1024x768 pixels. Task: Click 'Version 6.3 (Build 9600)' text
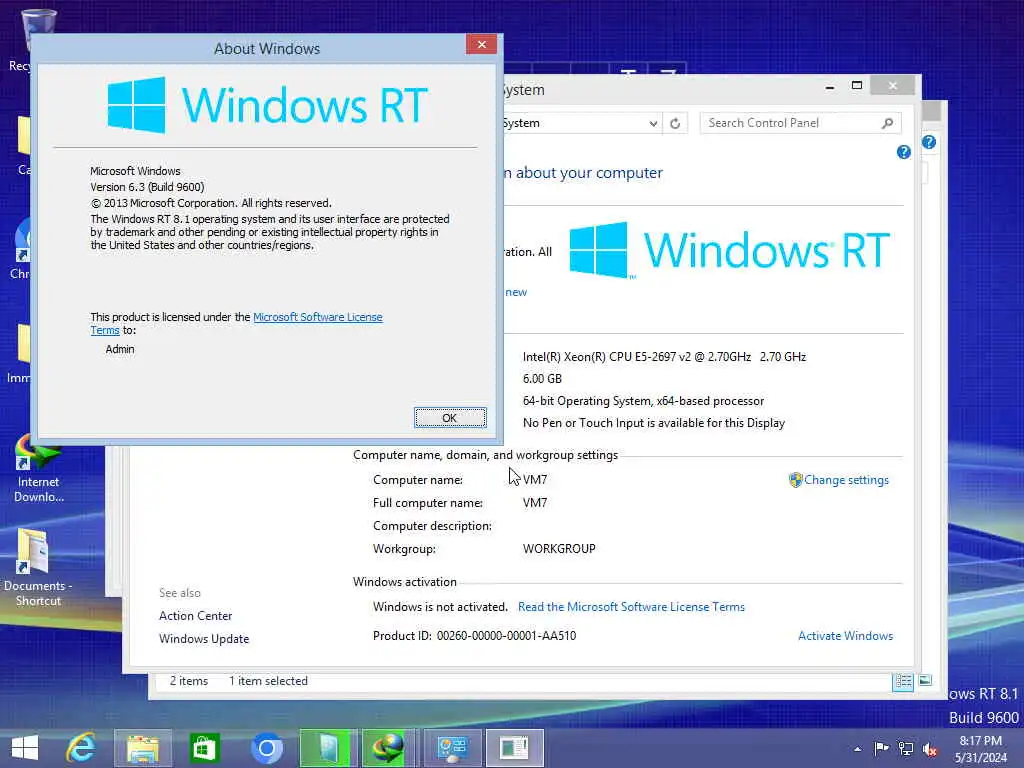[147, 187]
